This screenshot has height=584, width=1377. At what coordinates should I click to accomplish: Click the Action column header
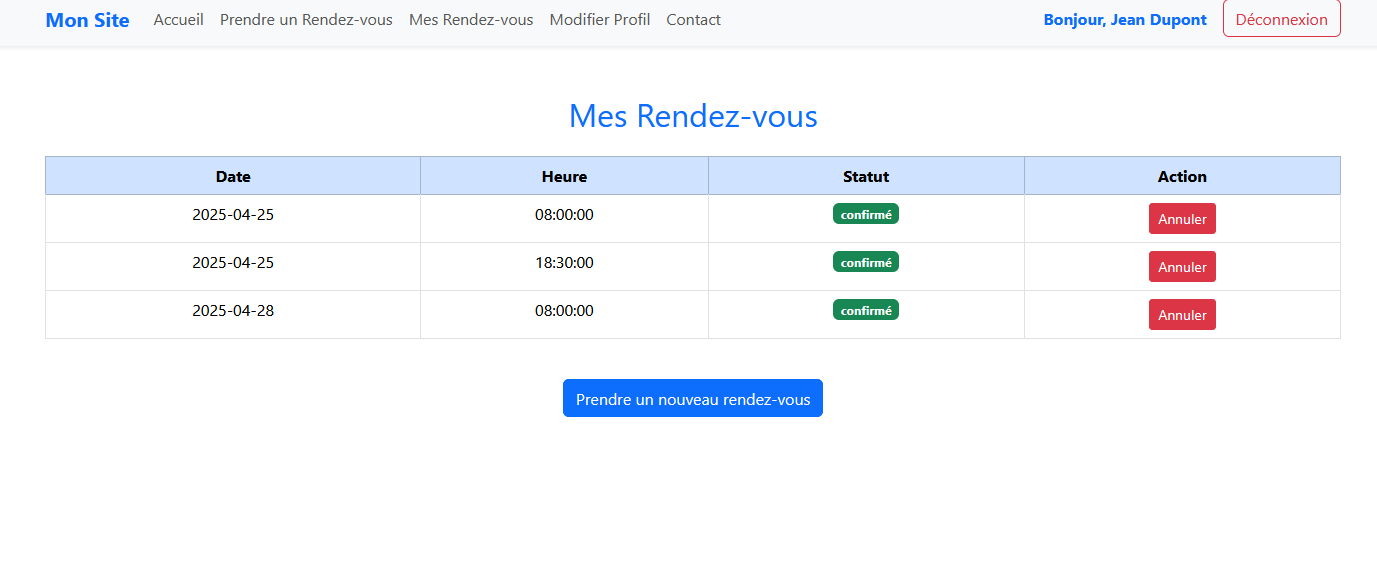[1182, 176]
